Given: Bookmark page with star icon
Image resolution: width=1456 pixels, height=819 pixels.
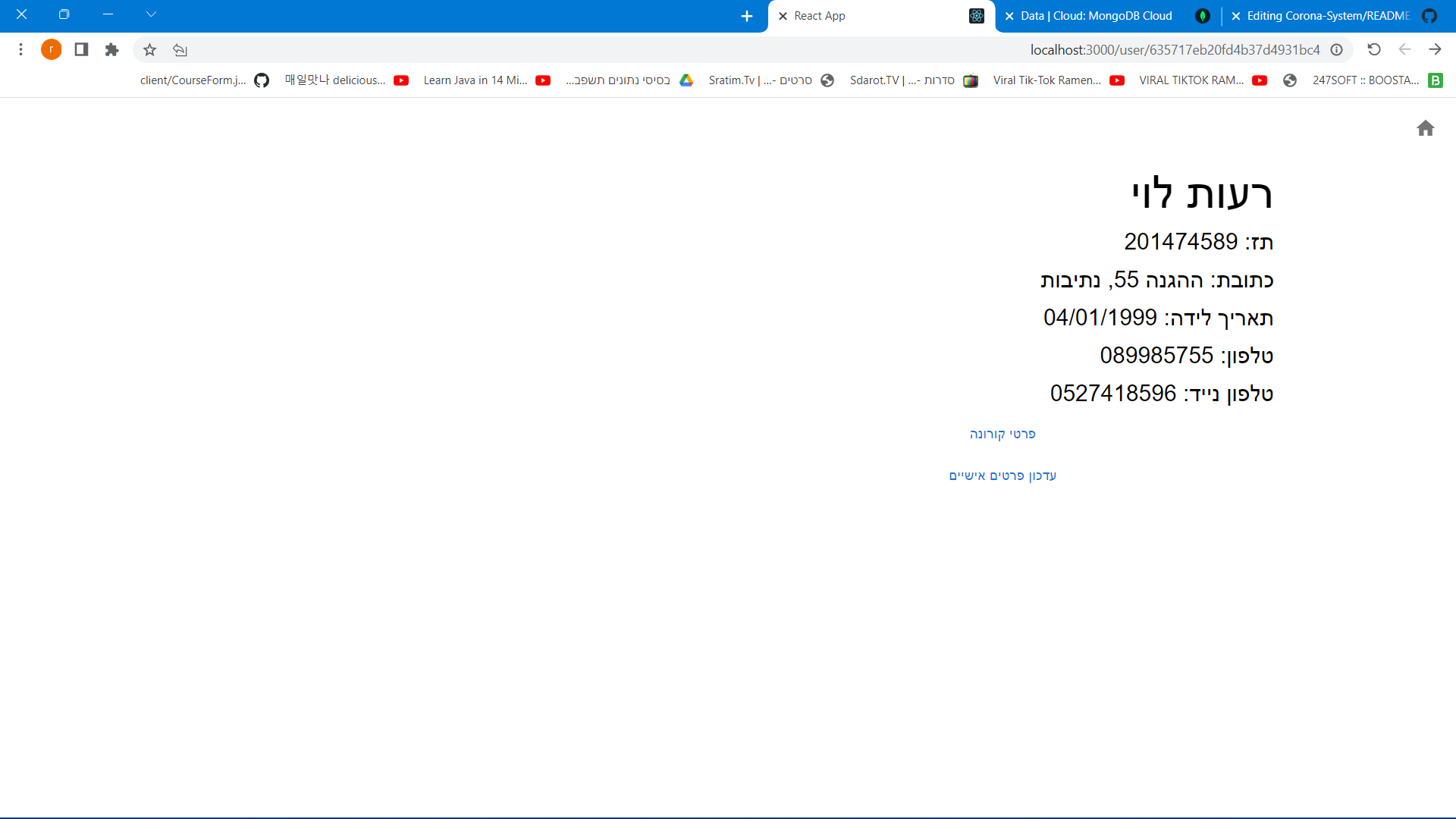Looking at the screenshot, I should [x=149, y=50].
